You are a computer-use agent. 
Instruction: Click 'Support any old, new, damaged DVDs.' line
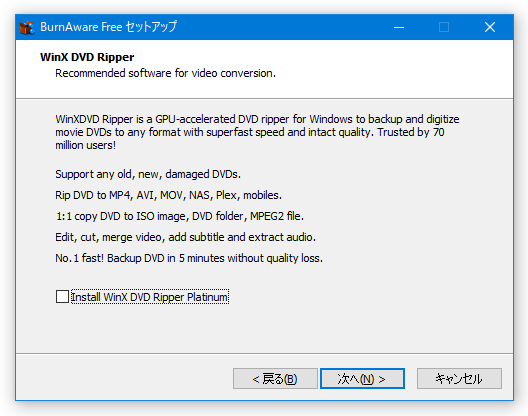148,174
